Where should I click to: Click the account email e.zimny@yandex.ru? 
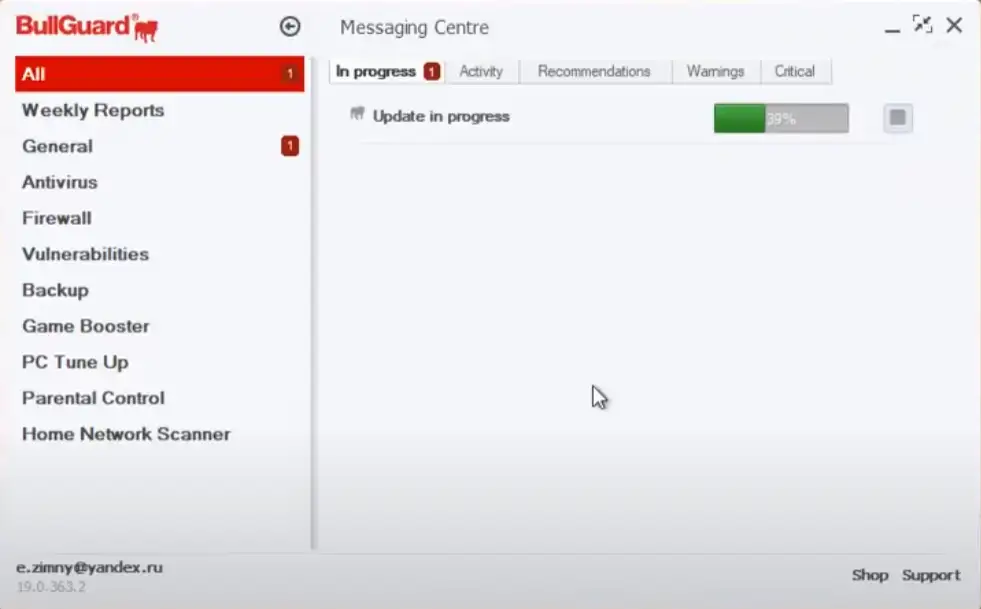89,567
